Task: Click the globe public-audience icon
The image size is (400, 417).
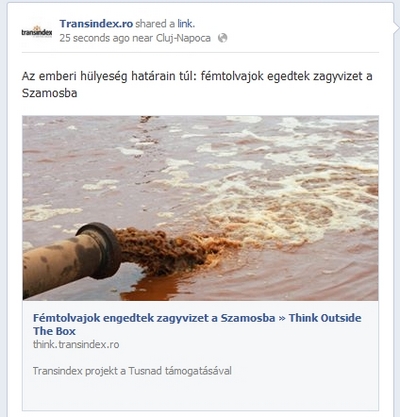Action: point(222,38)
